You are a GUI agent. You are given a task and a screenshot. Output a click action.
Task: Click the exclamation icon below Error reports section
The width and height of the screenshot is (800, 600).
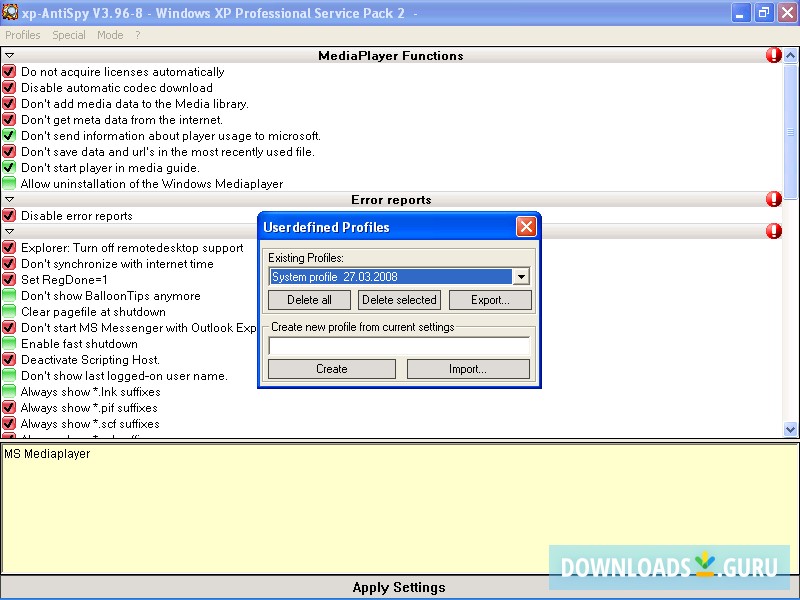click(x=774, y=231)
